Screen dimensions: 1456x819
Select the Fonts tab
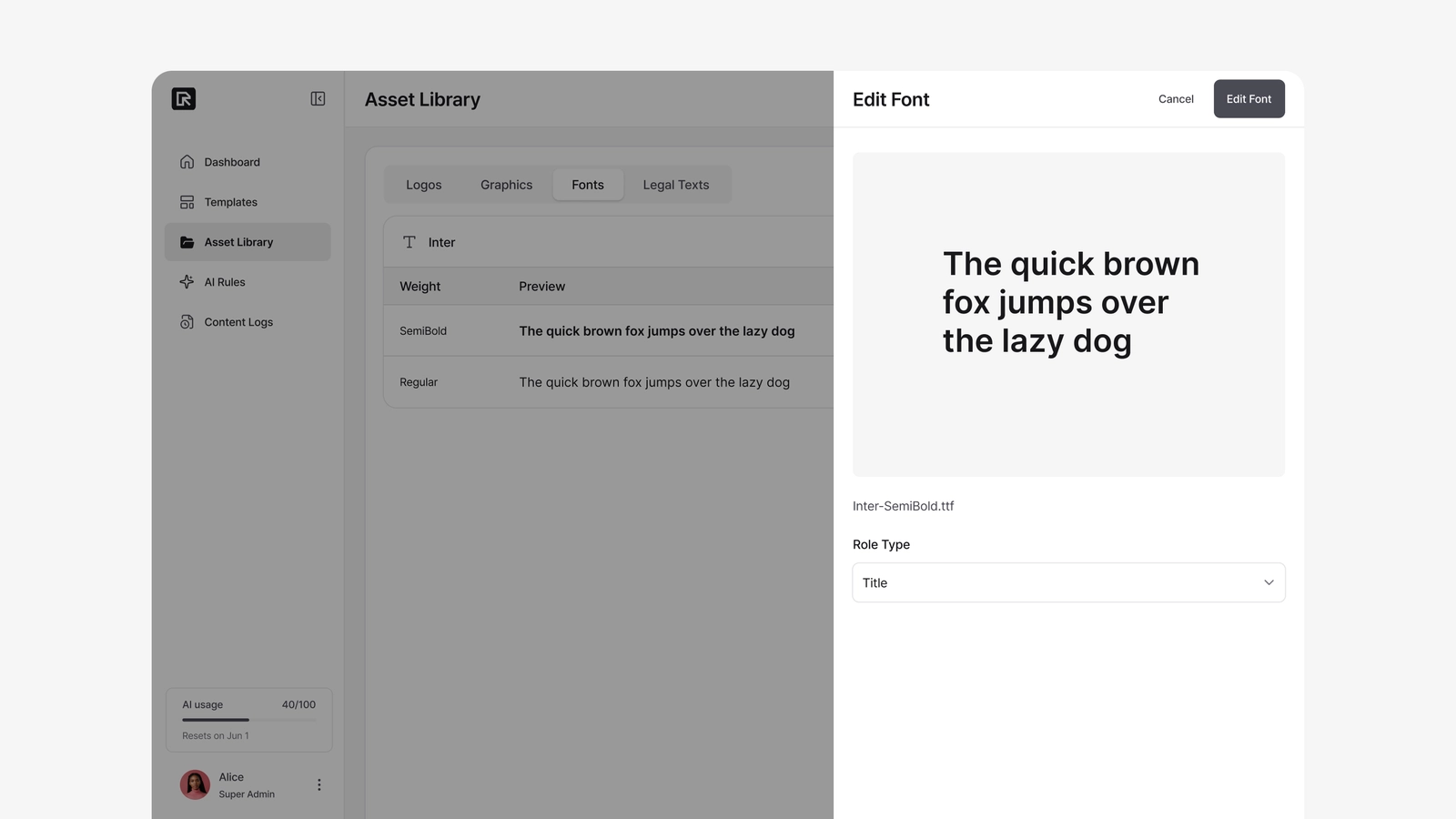pyautogui.click(x=588, y=185)
